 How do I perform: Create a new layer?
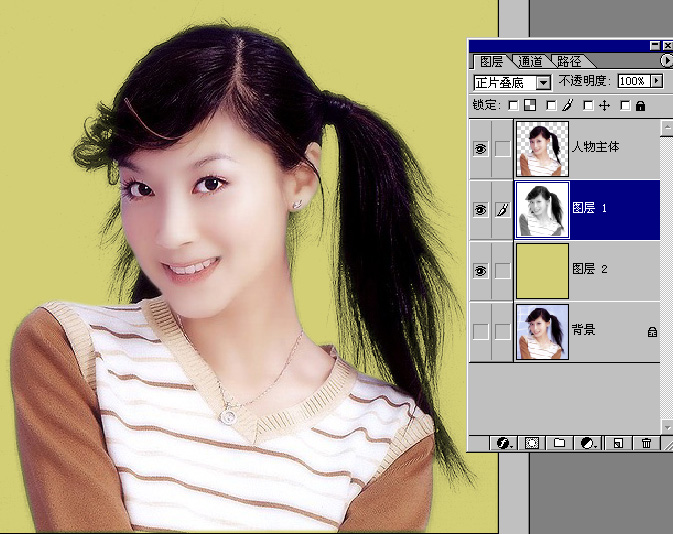(618, 443)
